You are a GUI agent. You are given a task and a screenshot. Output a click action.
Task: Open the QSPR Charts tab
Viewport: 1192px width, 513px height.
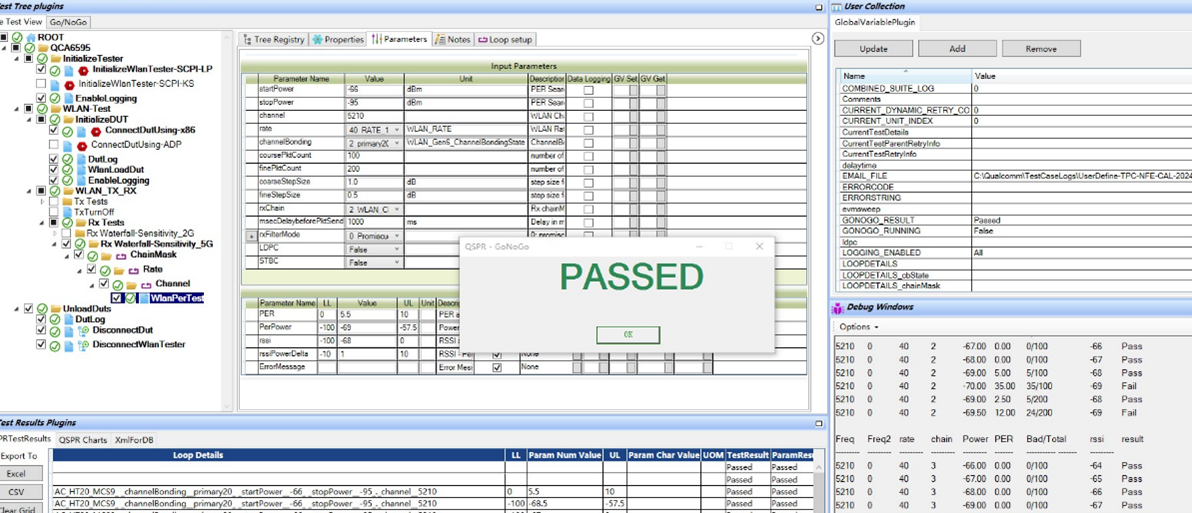point(83,440)
